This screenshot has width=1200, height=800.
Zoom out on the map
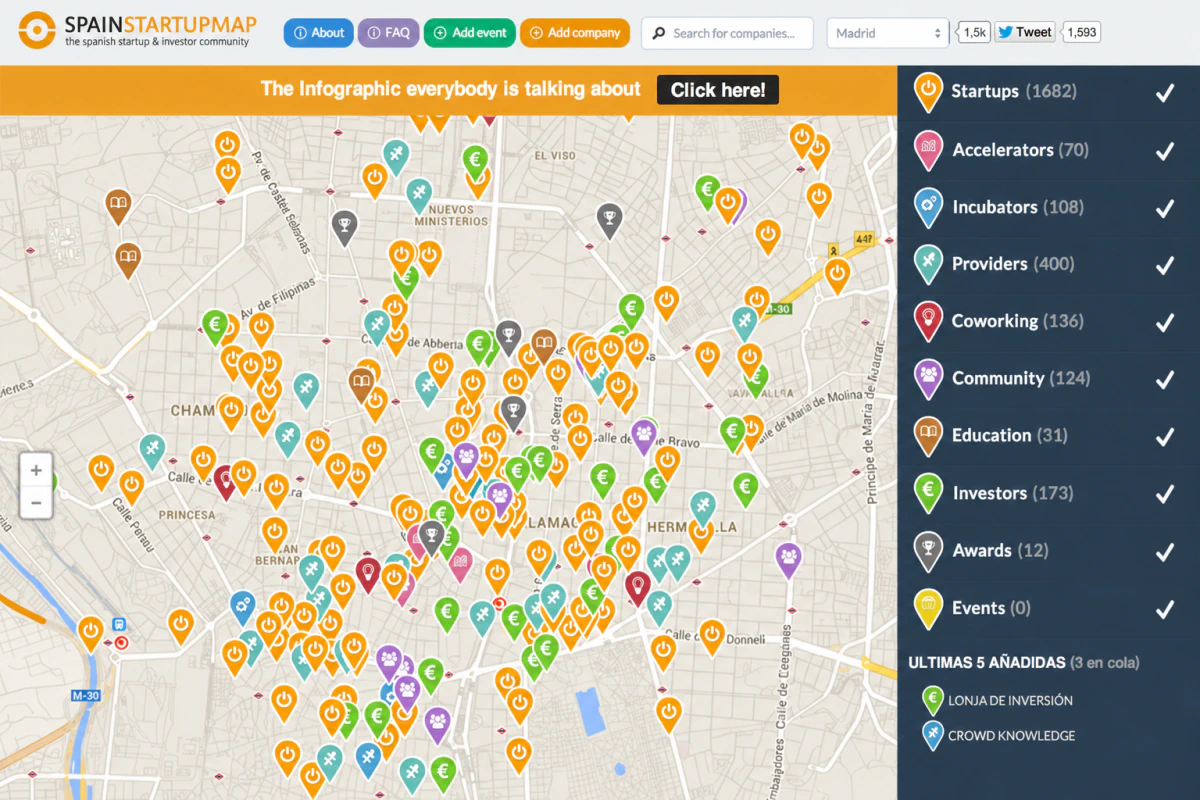pyautogui.click(x=36, y=503)
